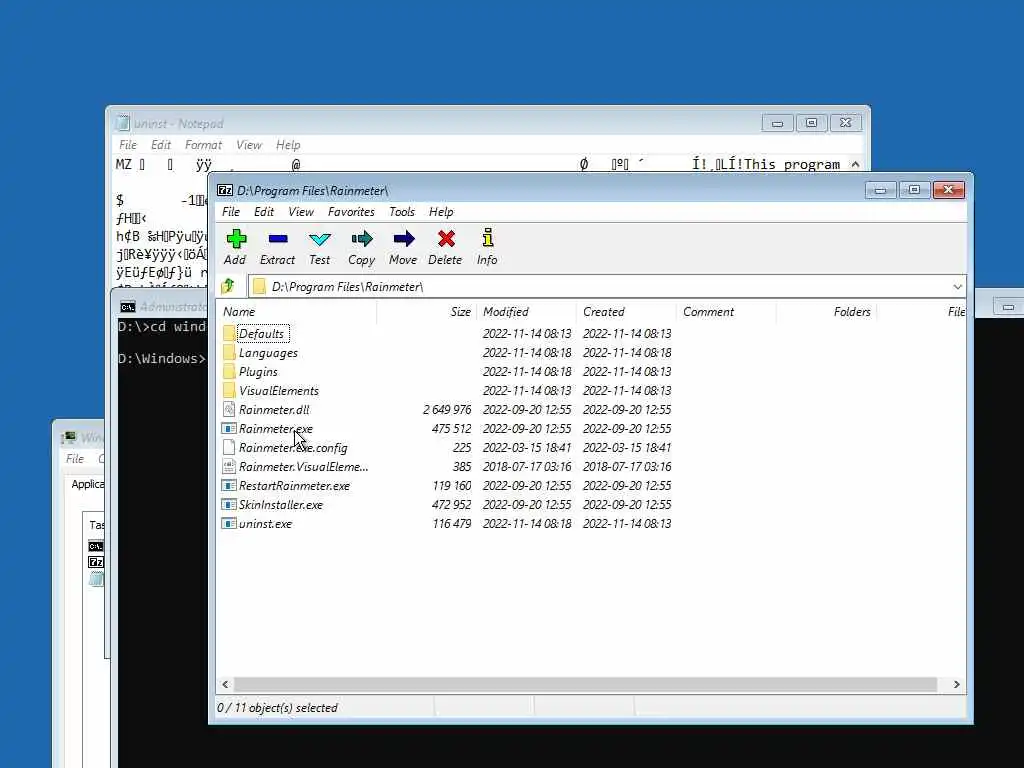The width and height of the screenshot is (1024, 768).
Task: Open the 7-Zip File menu
Action: [x=231, y=212]
